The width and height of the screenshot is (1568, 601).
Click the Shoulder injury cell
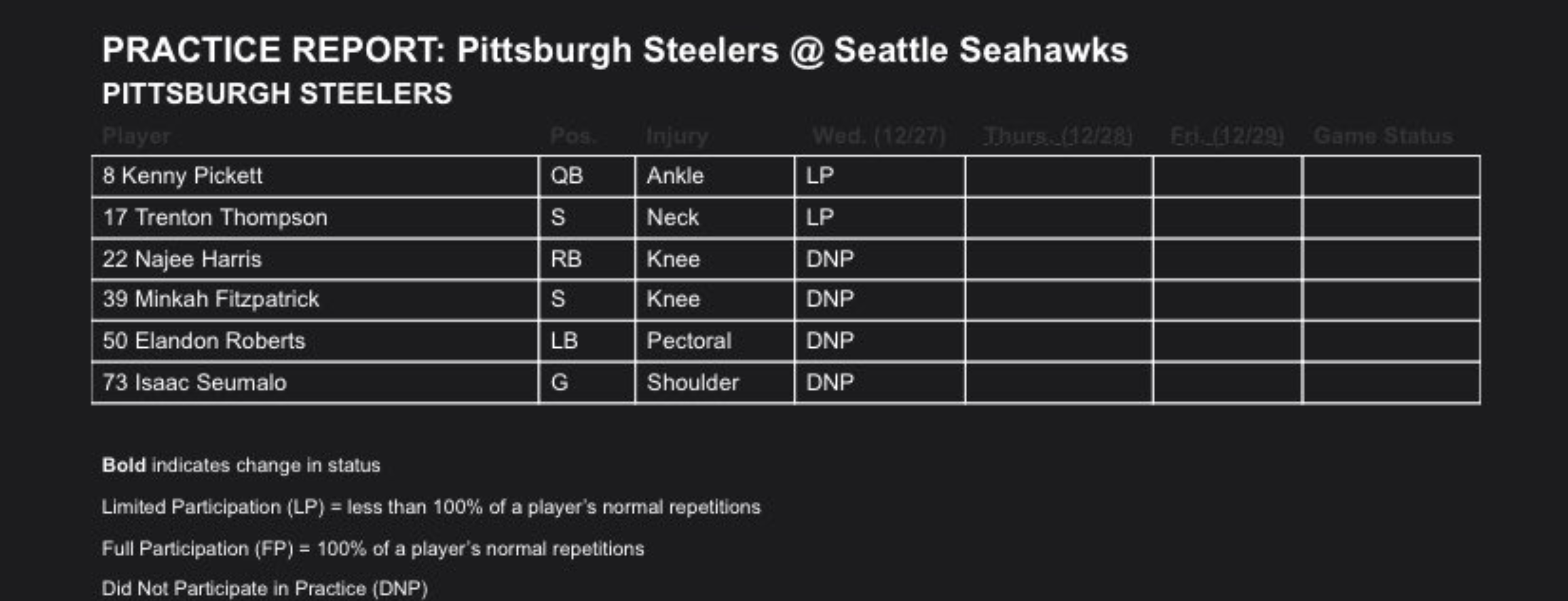(x=693, y=383)
